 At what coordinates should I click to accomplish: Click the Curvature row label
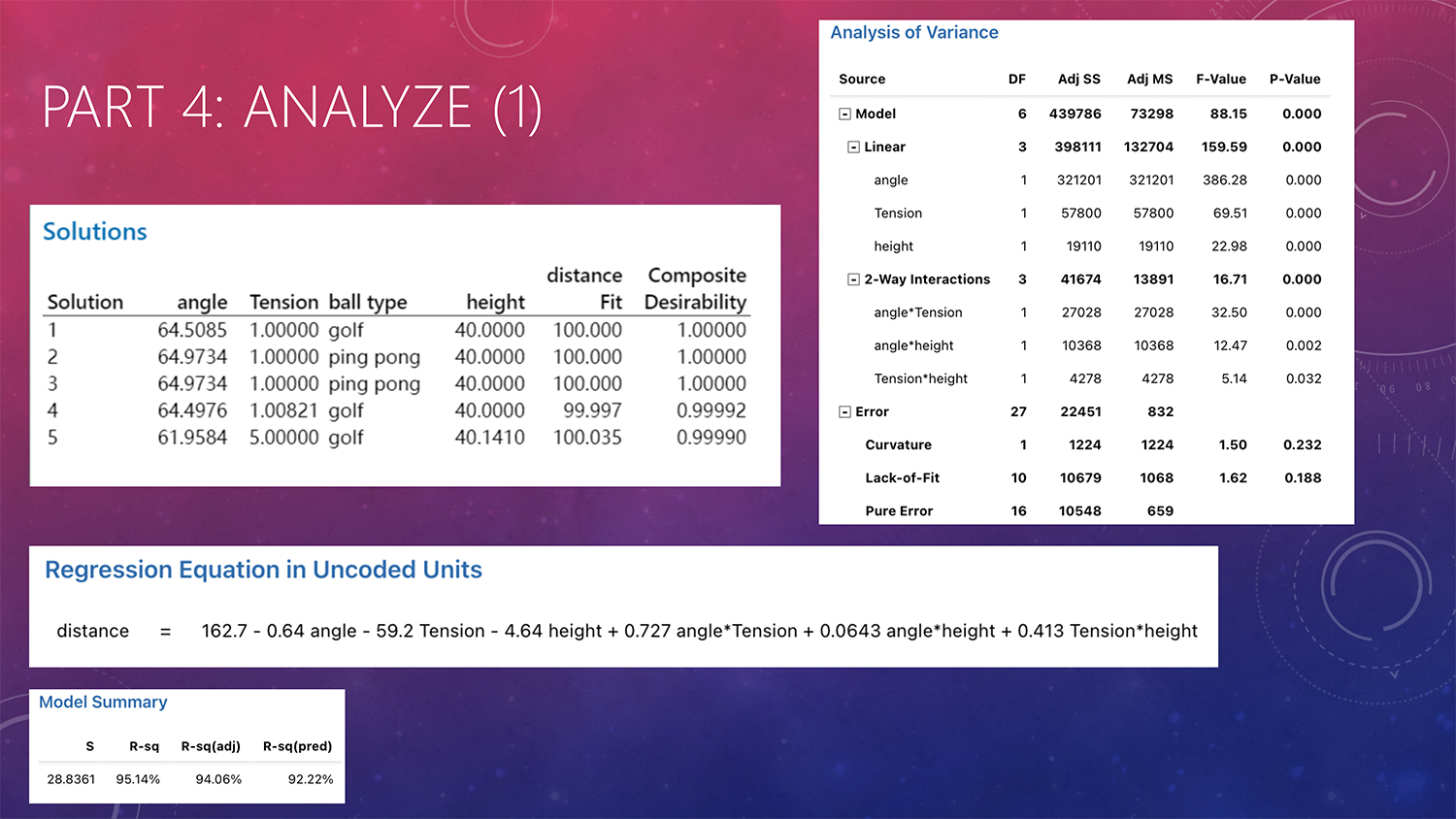point(898,445)
